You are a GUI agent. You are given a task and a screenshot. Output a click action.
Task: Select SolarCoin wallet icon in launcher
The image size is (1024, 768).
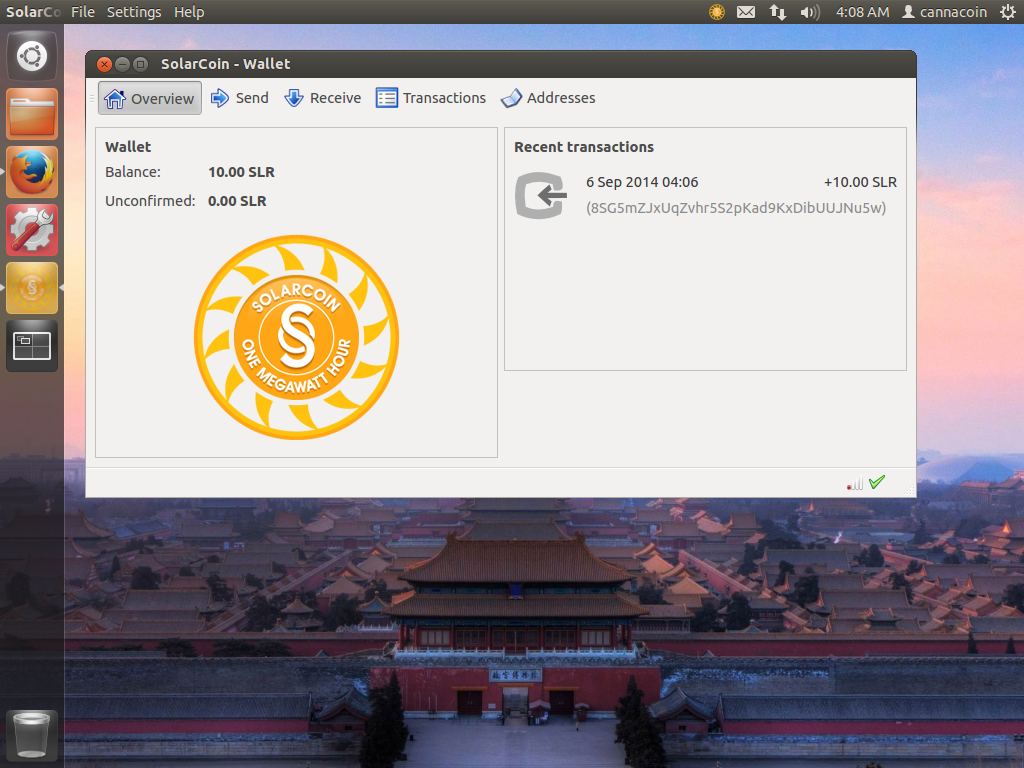click(x=32, y=288)
